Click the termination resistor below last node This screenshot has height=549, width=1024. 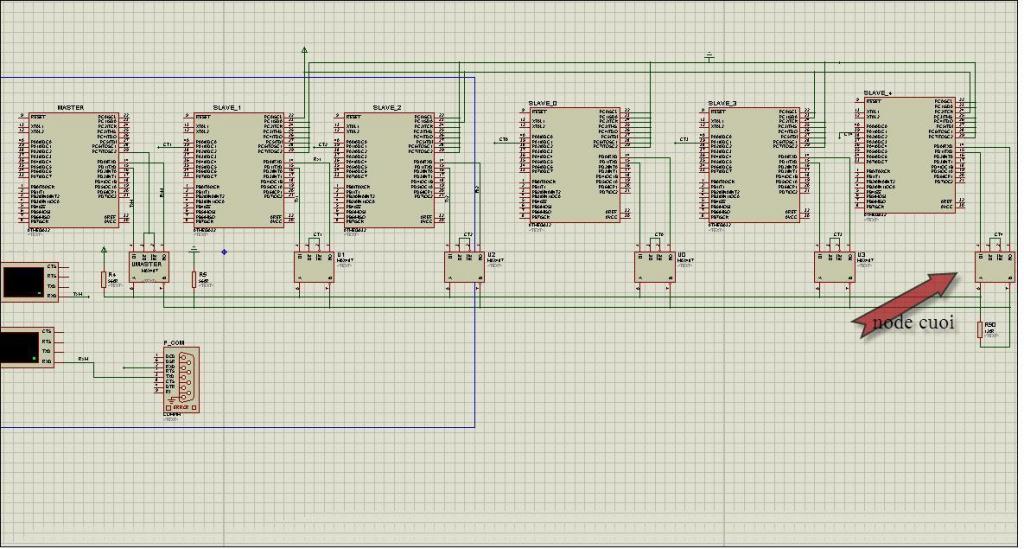[981, 330]
